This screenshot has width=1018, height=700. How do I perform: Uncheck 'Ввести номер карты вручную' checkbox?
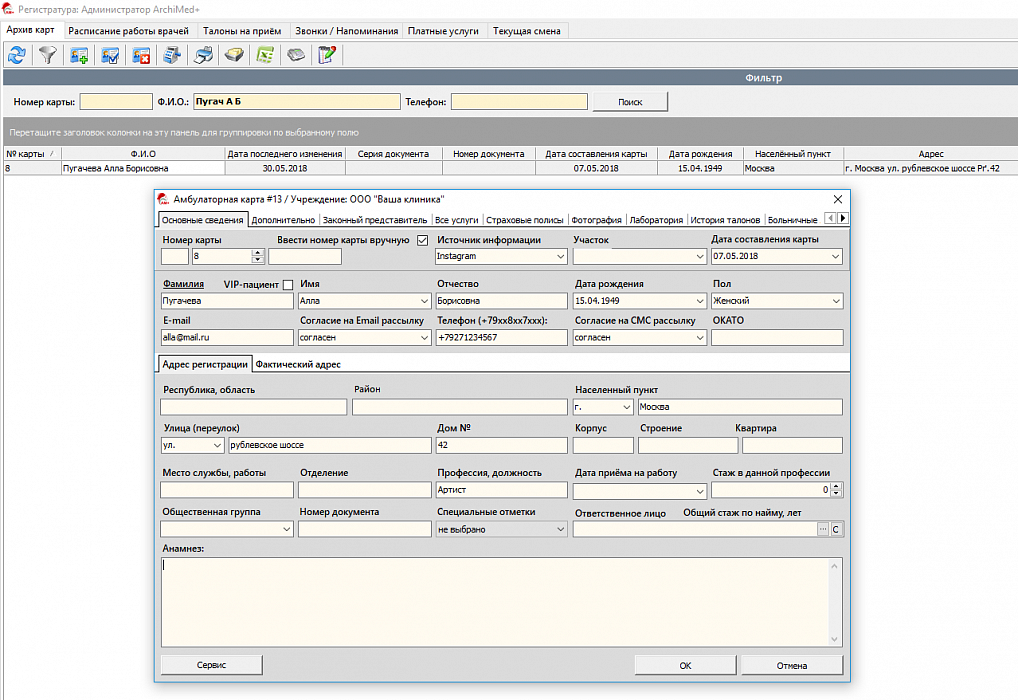(422, 240)
